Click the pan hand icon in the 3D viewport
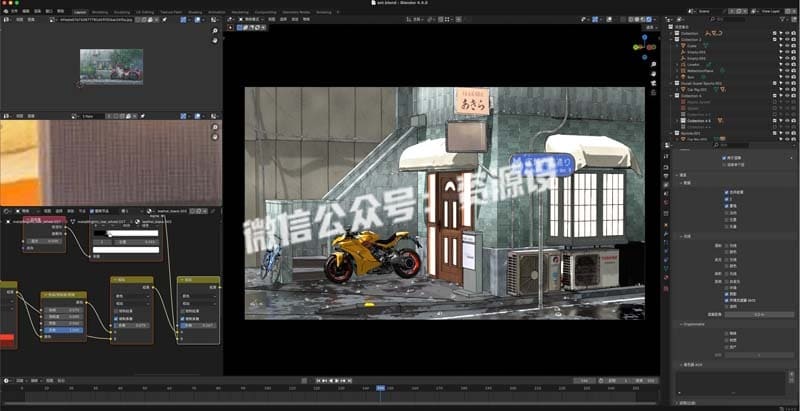This screenshot has height=411, width=800. click(x=654, y=74)
